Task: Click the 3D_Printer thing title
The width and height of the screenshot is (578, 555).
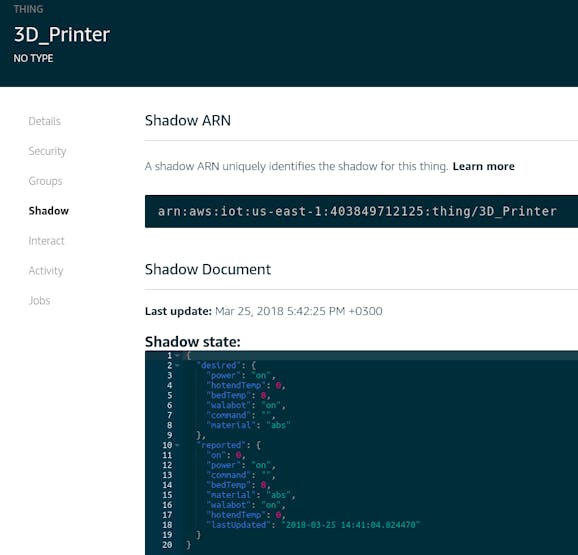Action: tap(62, 35)
